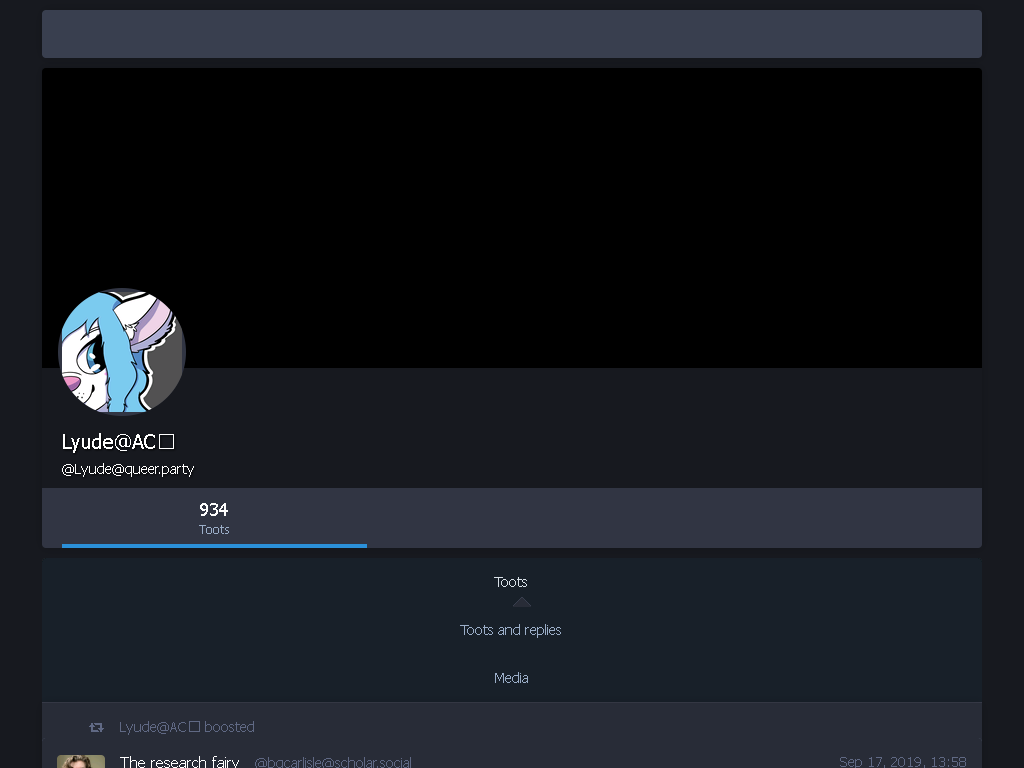Click the emoji placeholder in the boosted line
Screen dimensions: 1024x768
(x=194, y=727)
